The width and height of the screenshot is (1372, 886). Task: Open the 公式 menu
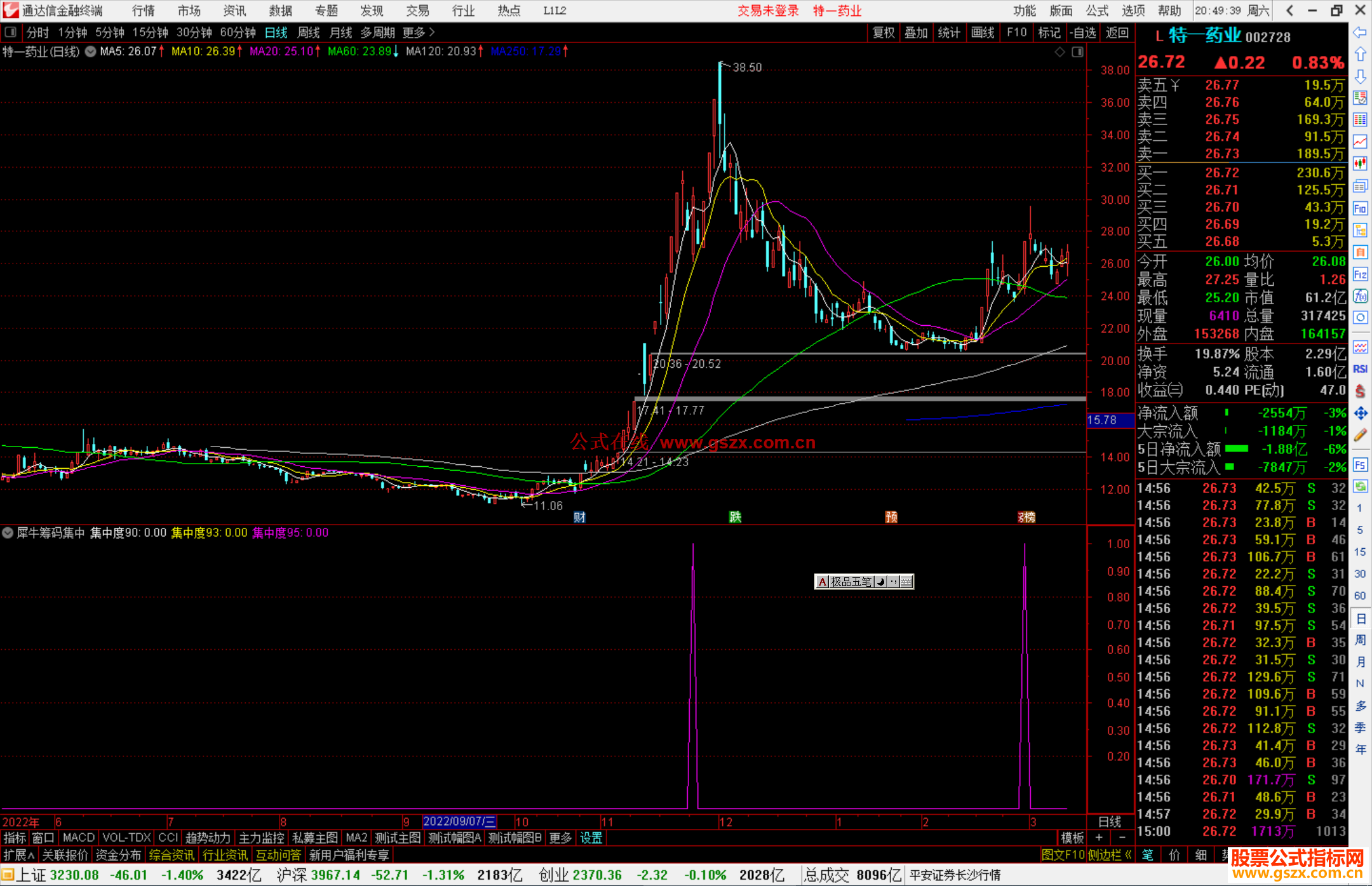click(1096, 11)
